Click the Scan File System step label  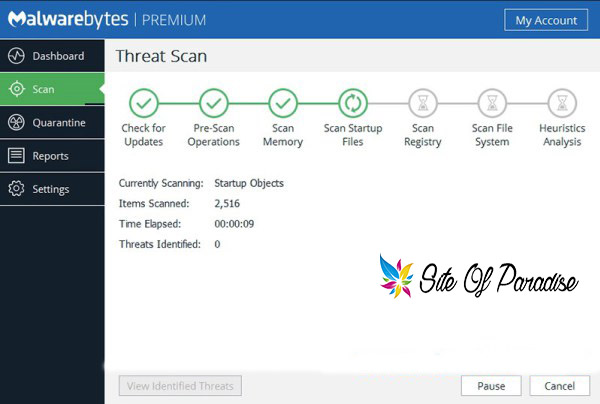pos(492,135)
